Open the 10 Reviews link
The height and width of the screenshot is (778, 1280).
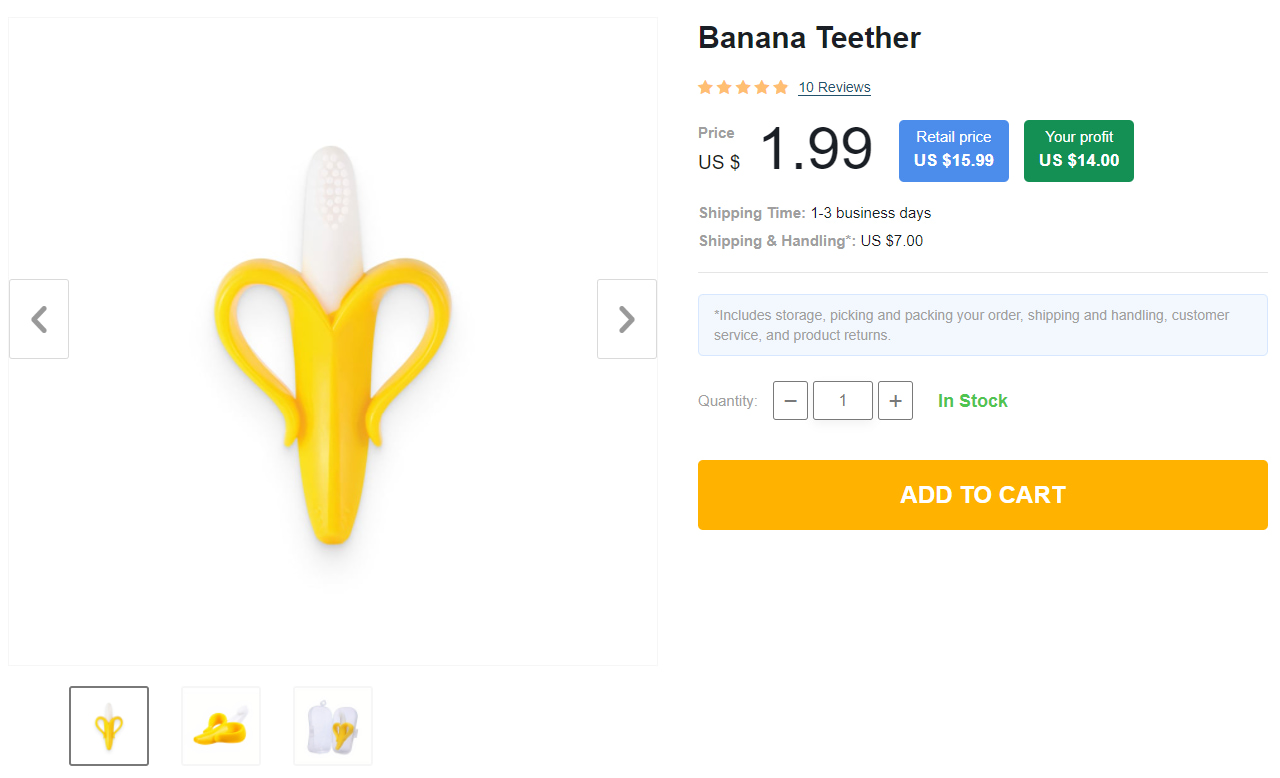tap(834, 87)
